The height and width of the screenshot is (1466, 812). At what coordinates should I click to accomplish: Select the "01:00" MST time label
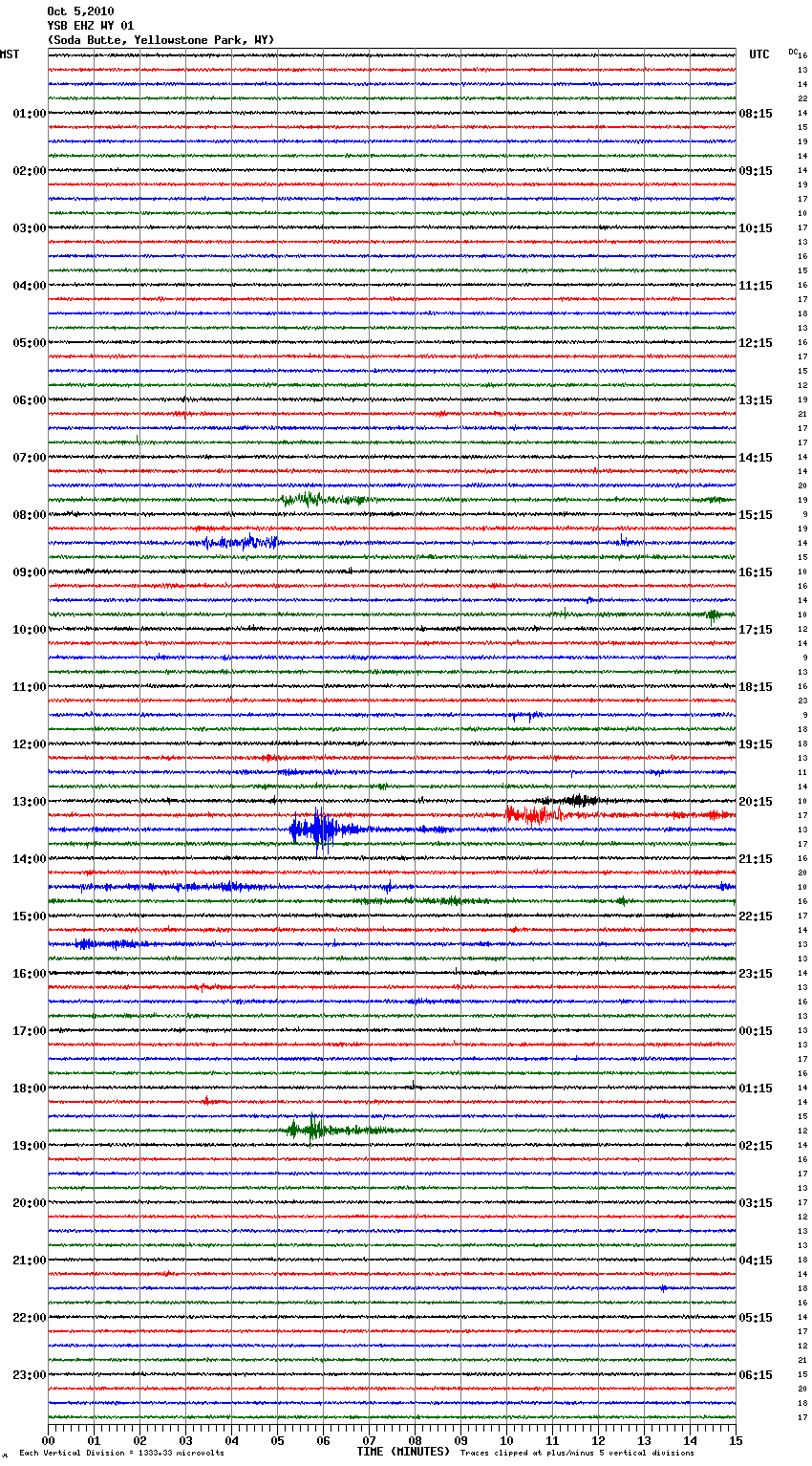pos(30,114)
